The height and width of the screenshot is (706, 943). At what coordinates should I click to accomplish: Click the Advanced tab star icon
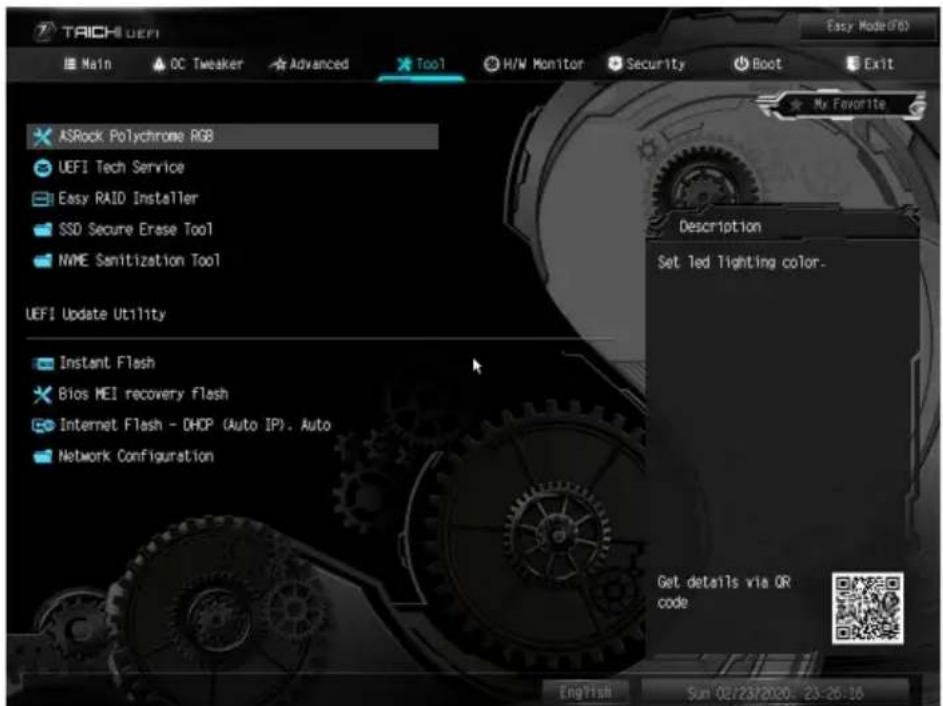[278, 64]
